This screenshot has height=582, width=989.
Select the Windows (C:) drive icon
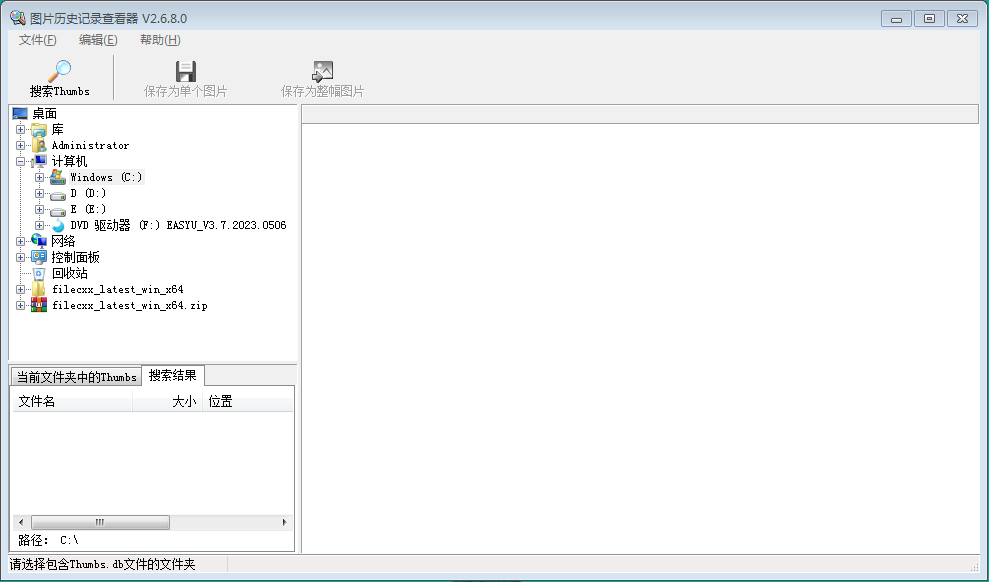tap(58, 177)
